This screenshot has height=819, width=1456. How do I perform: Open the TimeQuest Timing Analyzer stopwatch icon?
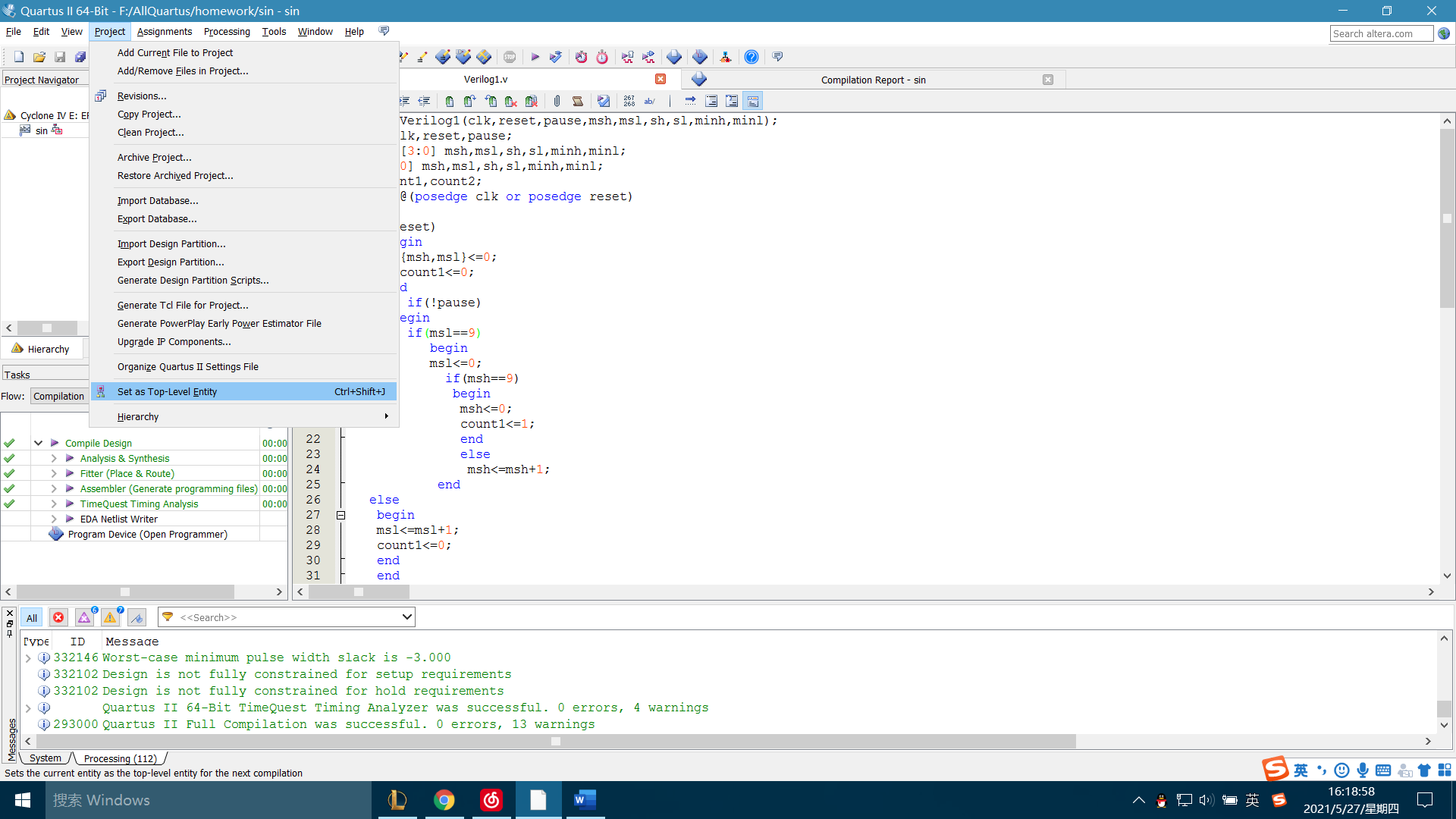click(602, 57)
